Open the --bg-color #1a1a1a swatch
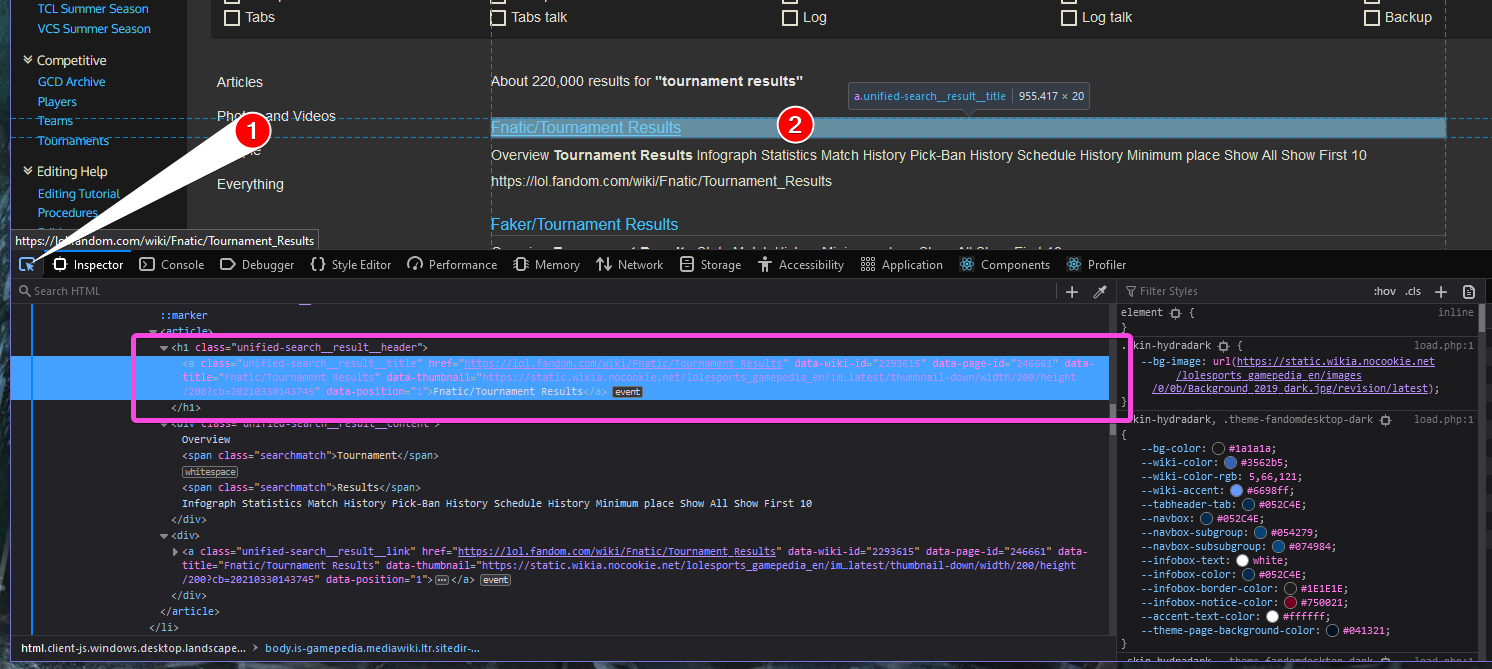Screen dimensions: 1492x669 click(1220, 449)
